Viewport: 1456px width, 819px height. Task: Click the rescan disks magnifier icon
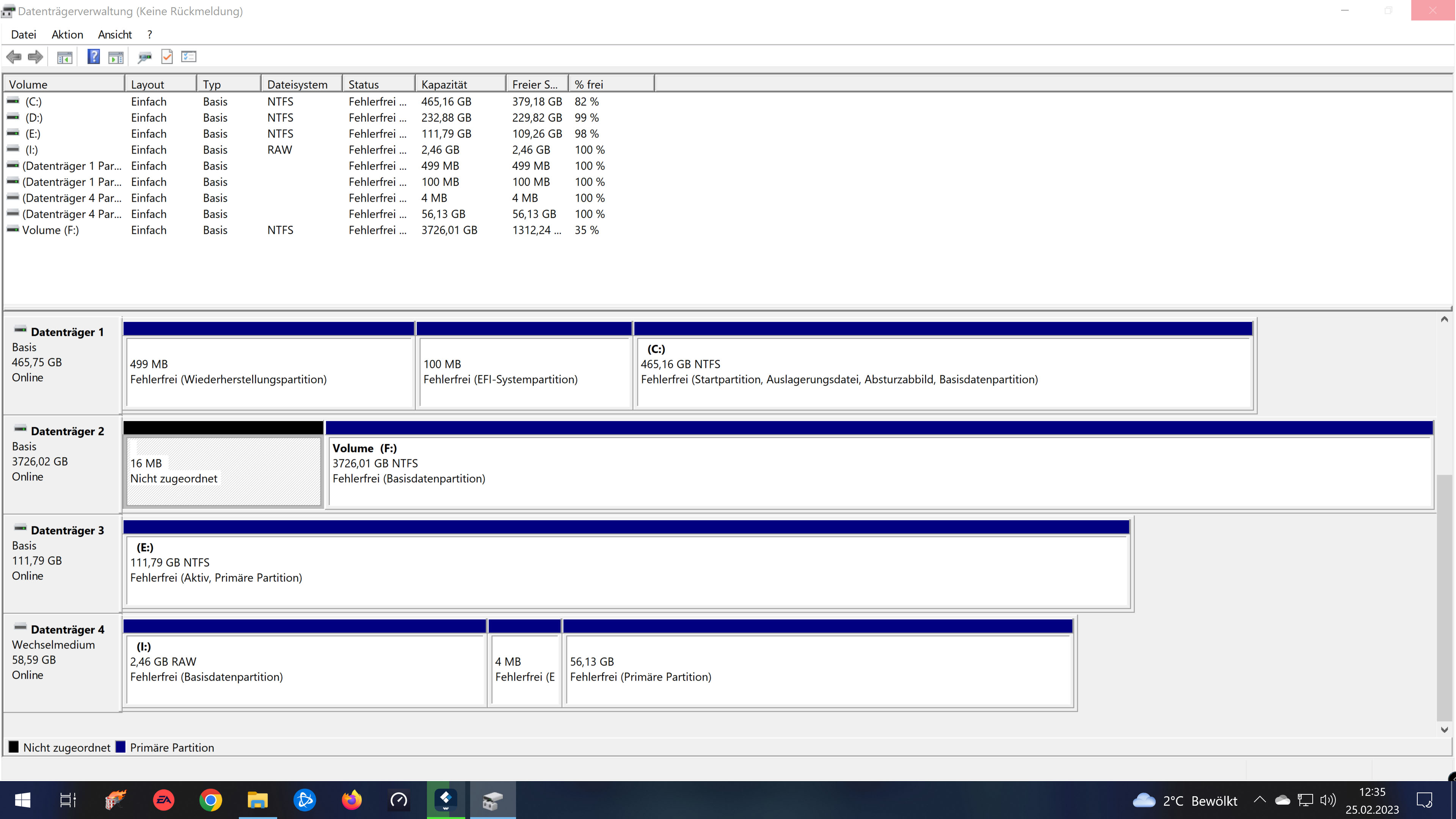click(145, 57)
